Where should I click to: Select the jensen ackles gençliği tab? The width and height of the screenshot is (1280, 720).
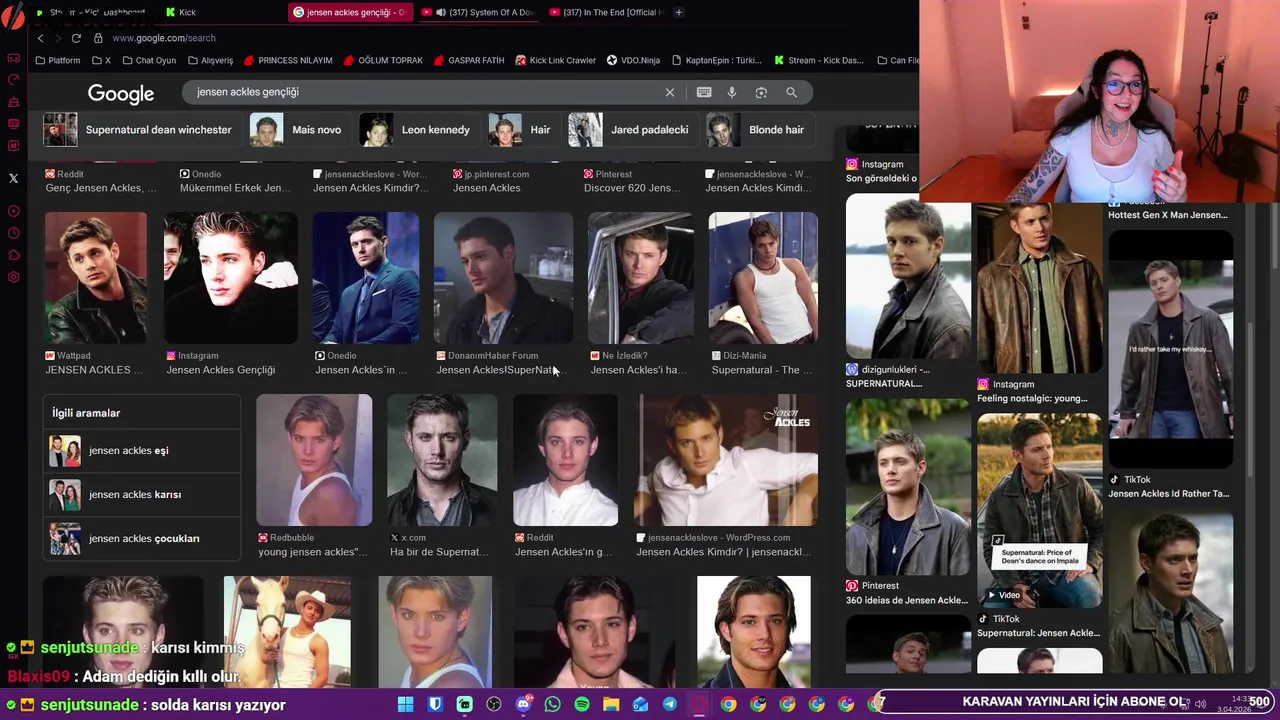(x=349, y=12)
